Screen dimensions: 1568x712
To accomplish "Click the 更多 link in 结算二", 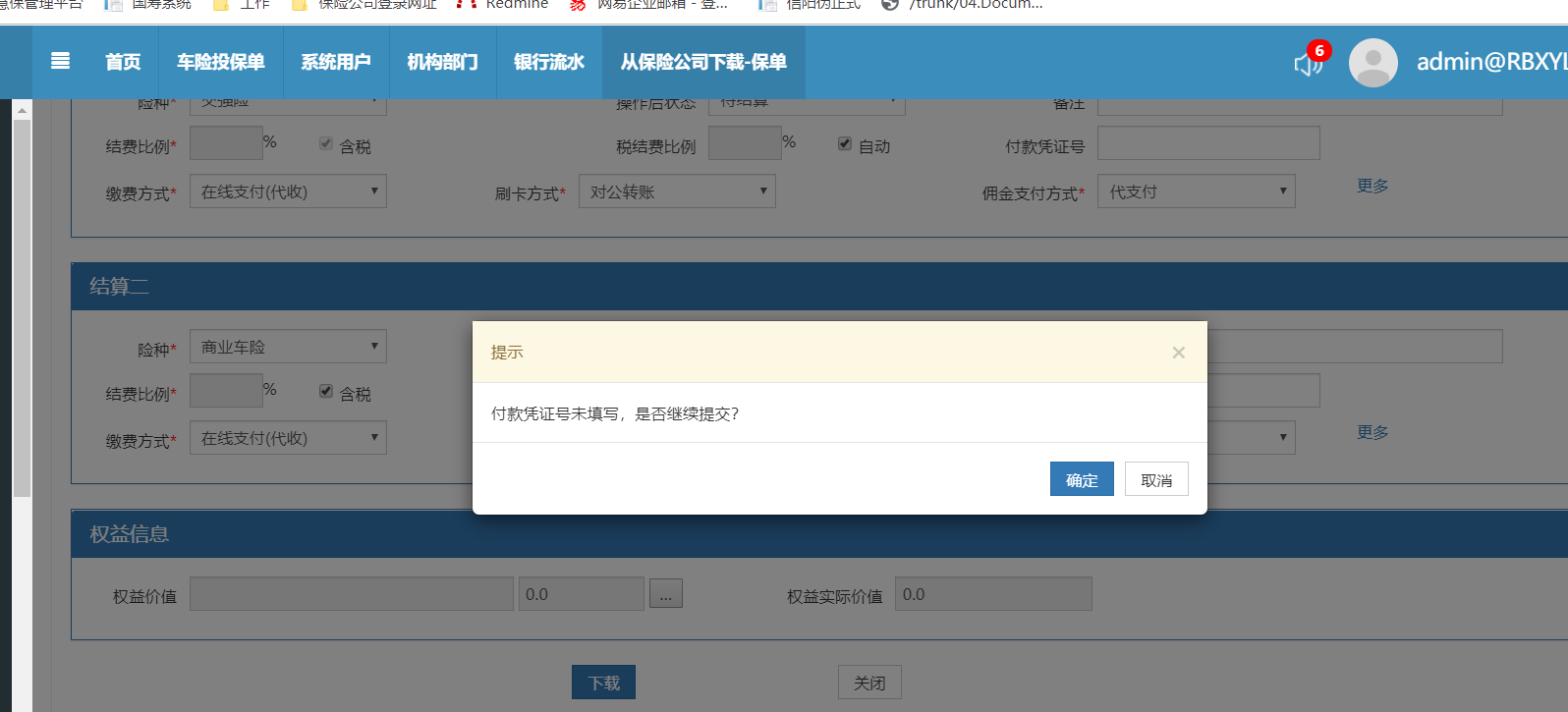I will click(x=1372, y=432).
